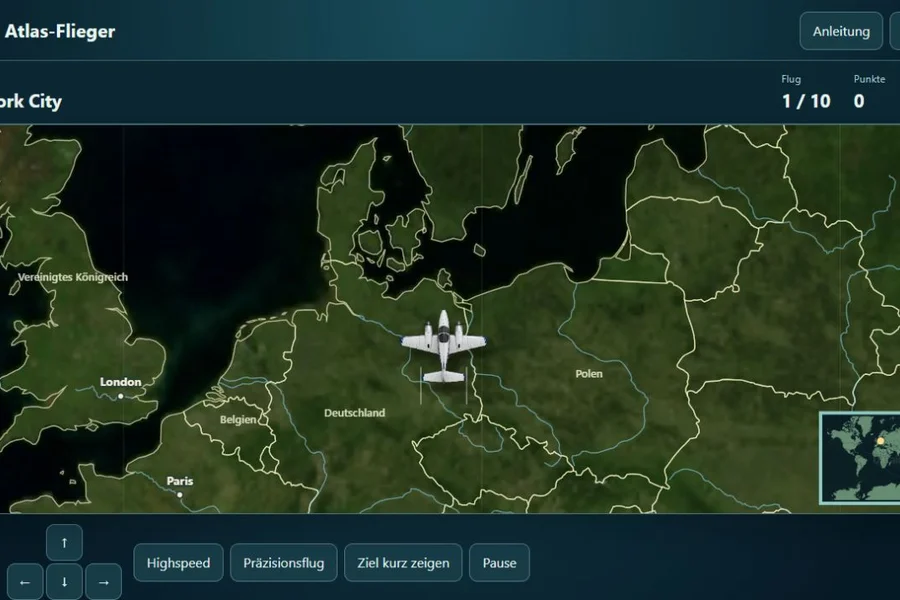The image size is (900, 600).
Task: Click the Polen country label
Action: [x=589, y=374]
